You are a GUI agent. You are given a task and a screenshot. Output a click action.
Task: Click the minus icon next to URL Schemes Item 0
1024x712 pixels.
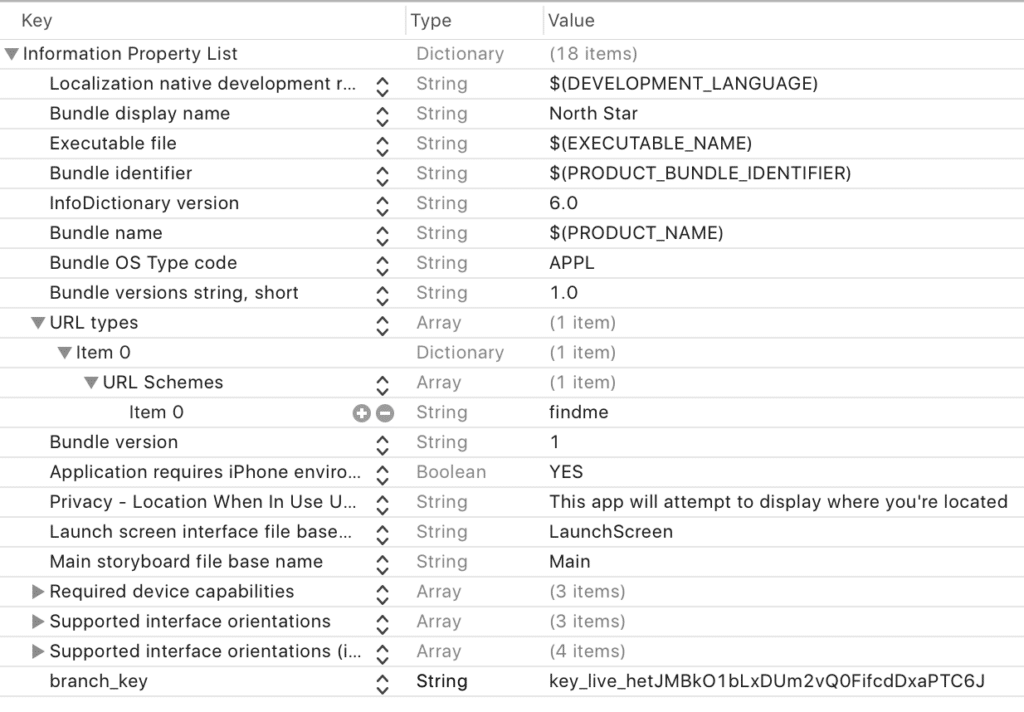pyautogui.click(x=385, y=412)
